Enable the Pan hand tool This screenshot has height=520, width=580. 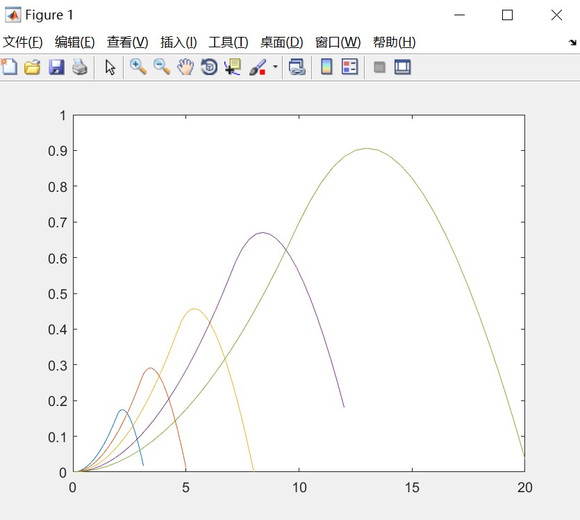click(185, 67)
